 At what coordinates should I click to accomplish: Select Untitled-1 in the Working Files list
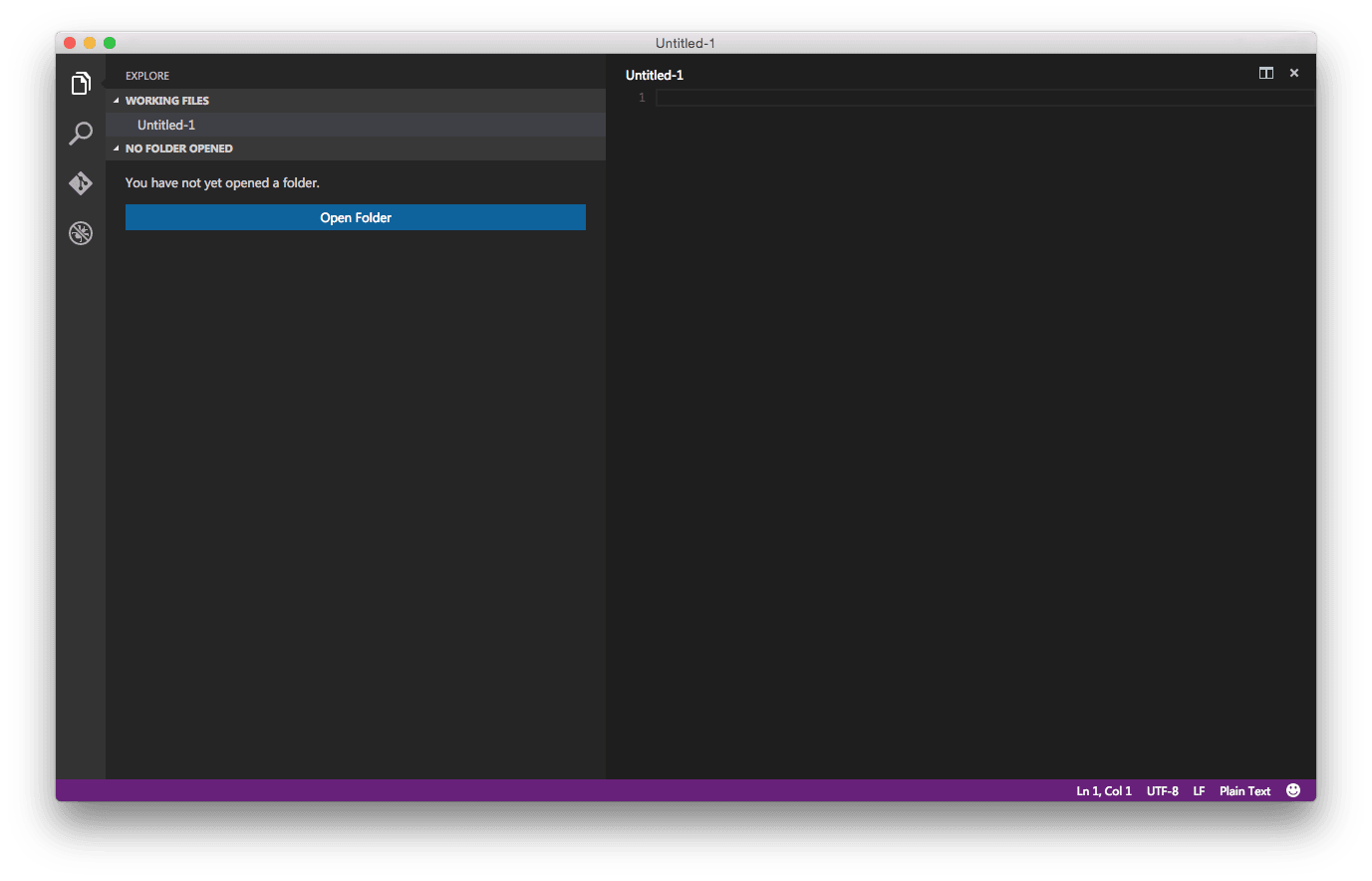[x=166, y=125]
